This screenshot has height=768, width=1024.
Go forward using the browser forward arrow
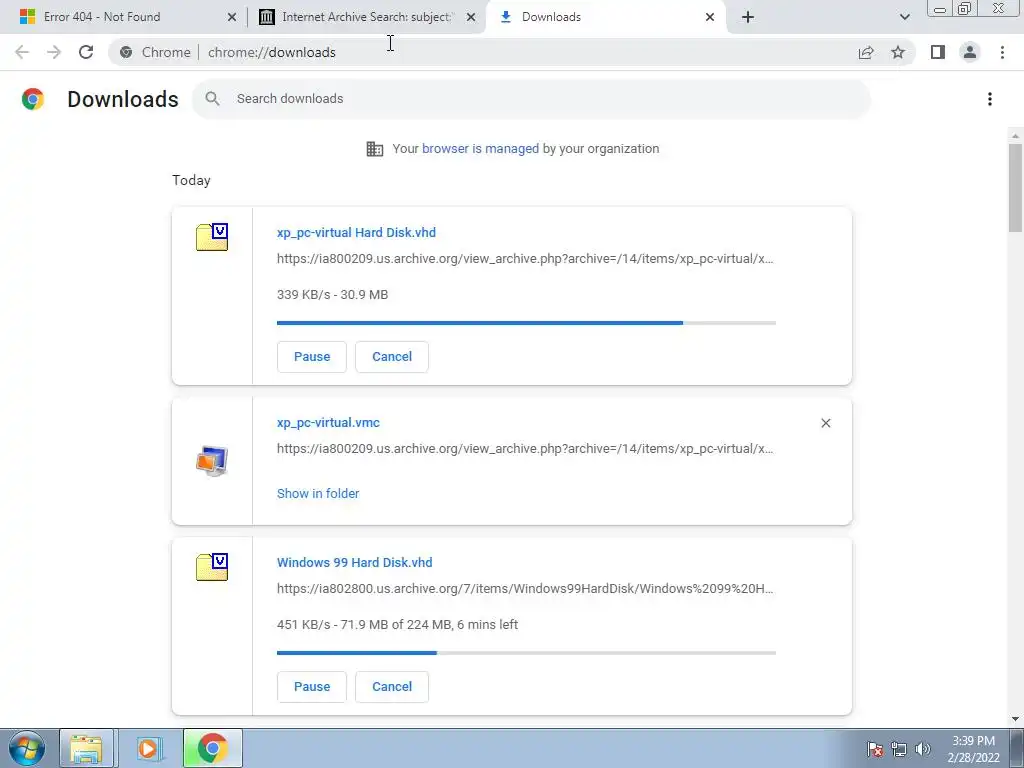[54, 52]
